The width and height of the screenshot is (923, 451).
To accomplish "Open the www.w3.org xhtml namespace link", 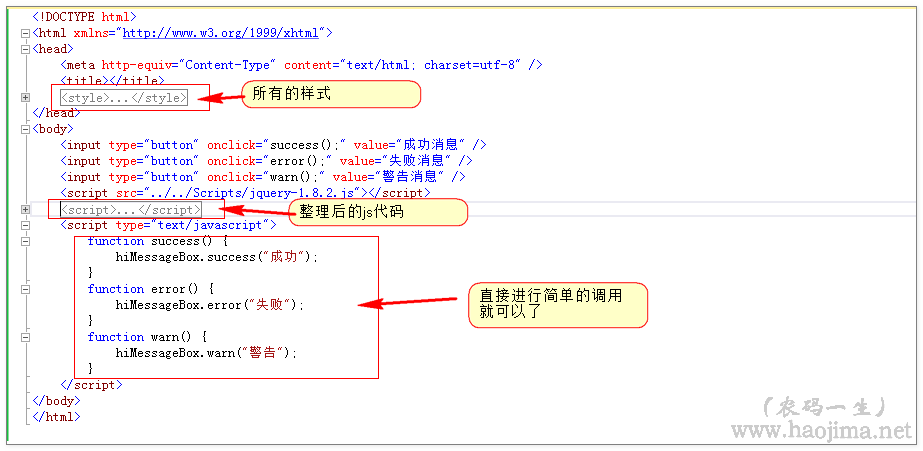I will pyautogui.click(x=221, y=33).
